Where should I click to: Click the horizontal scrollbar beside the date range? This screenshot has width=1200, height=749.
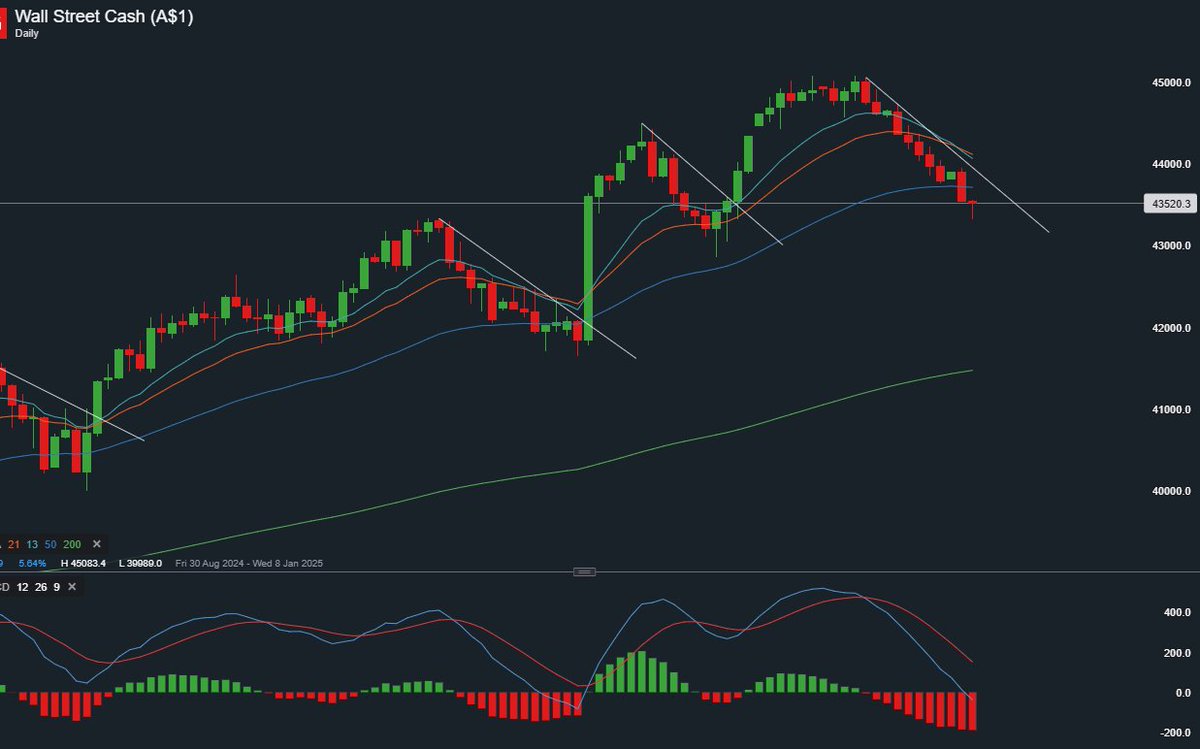coord(584,571)
